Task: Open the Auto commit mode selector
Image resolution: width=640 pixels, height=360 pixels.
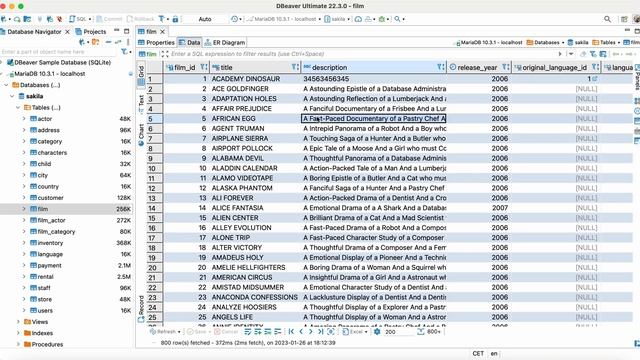Action: tap(205, 19)
